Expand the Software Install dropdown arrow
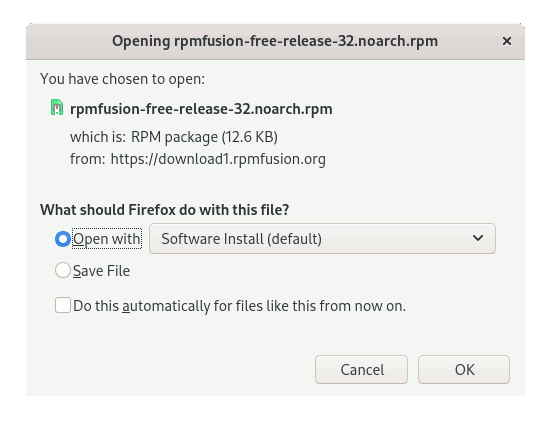Viewport: 551px width, 425px height. click(x=478, y=238)
